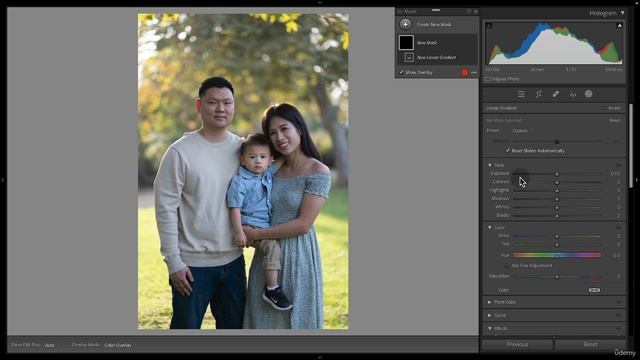Screen dimensions: 640x360
Task: Toggle Point Color section visibility eye
Action: pyautogui.click(x=619, y=302)
